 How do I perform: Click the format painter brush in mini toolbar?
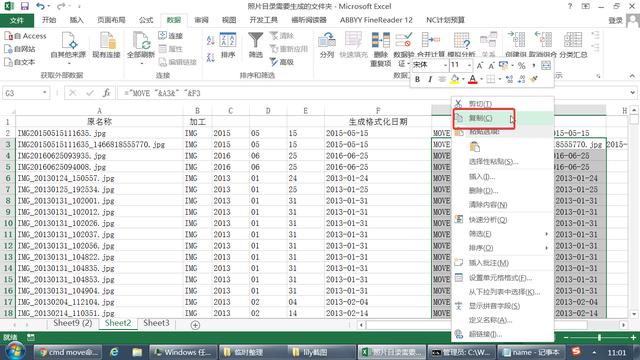click(x=534, y=79)
